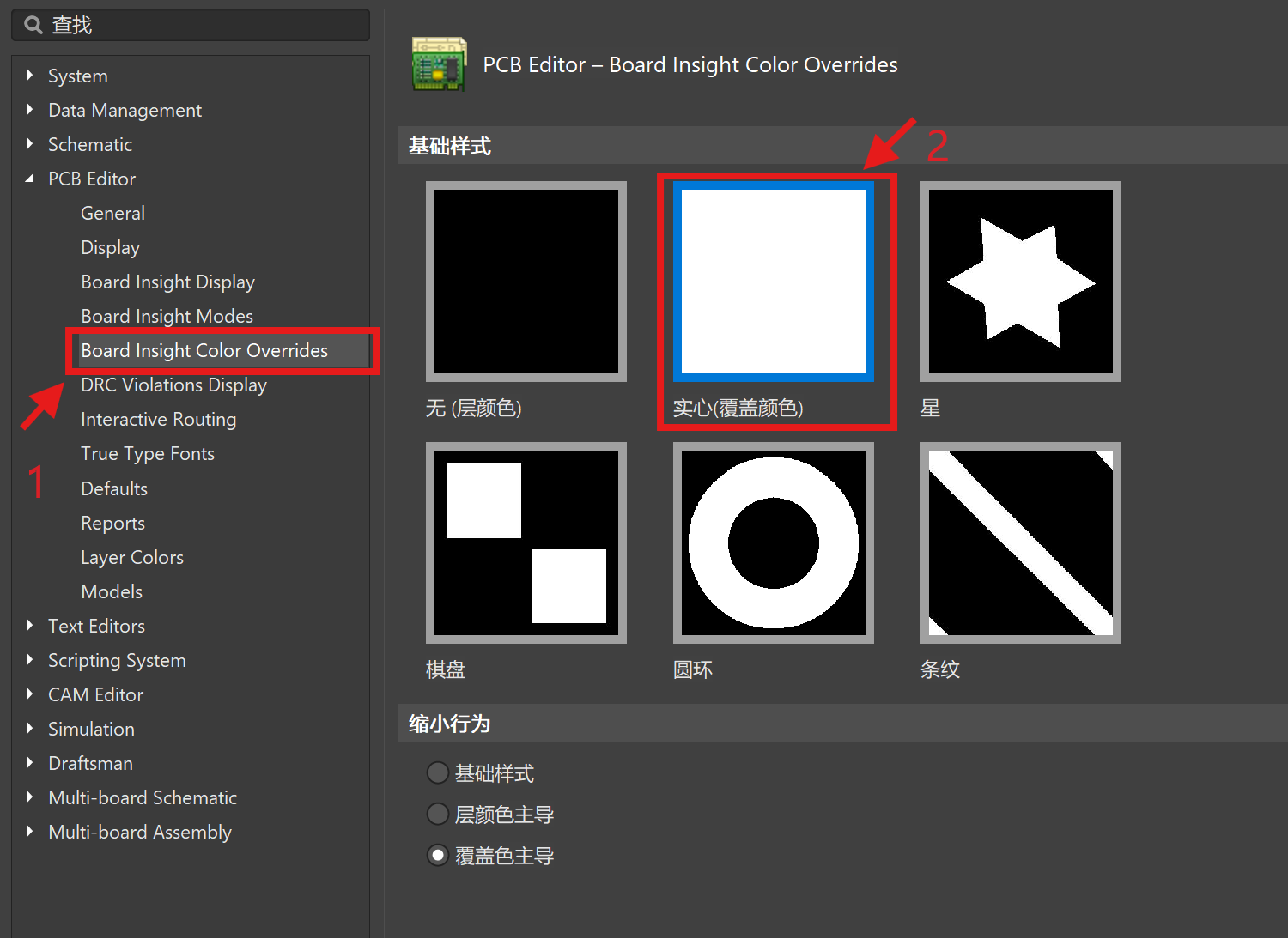Open the Interactive Routing settings page
The image size is (1288, 939).
[x=158, y=419]
